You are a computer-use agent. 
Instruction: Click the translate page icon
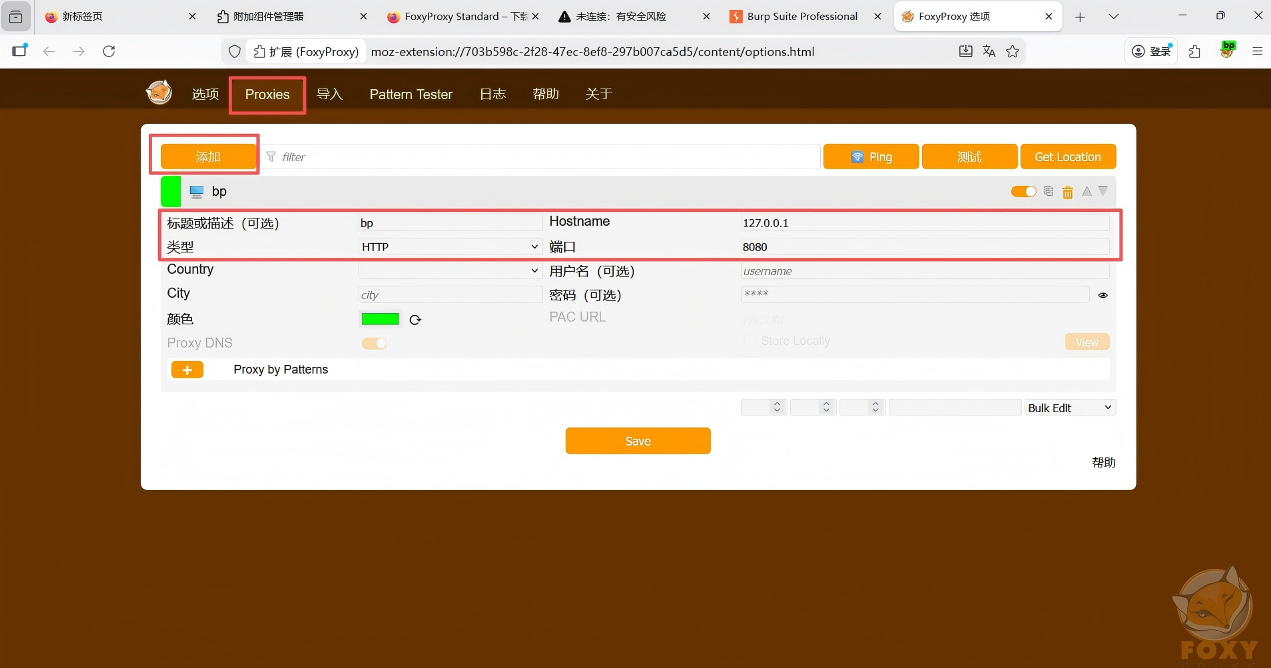(989, 51)
